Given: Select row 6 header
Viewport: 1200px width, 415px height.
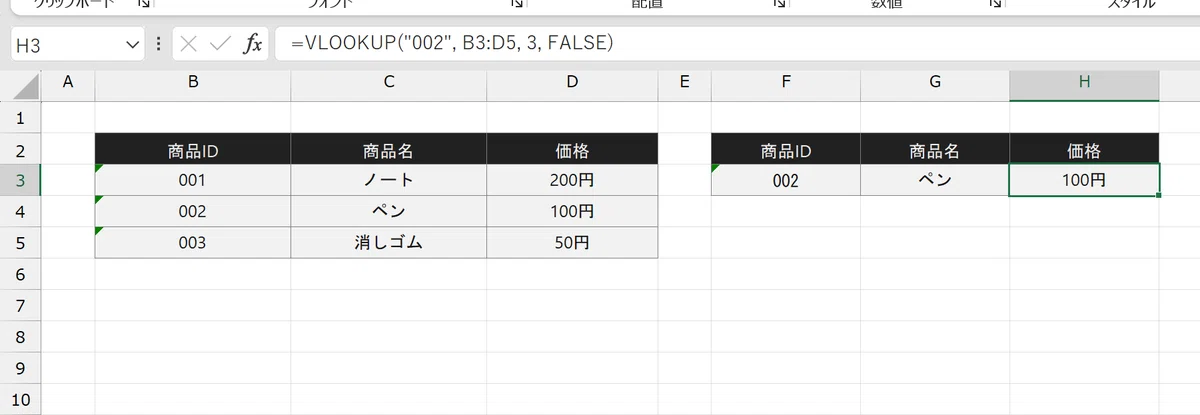Looking at the screenshot, I should (20, 274).
